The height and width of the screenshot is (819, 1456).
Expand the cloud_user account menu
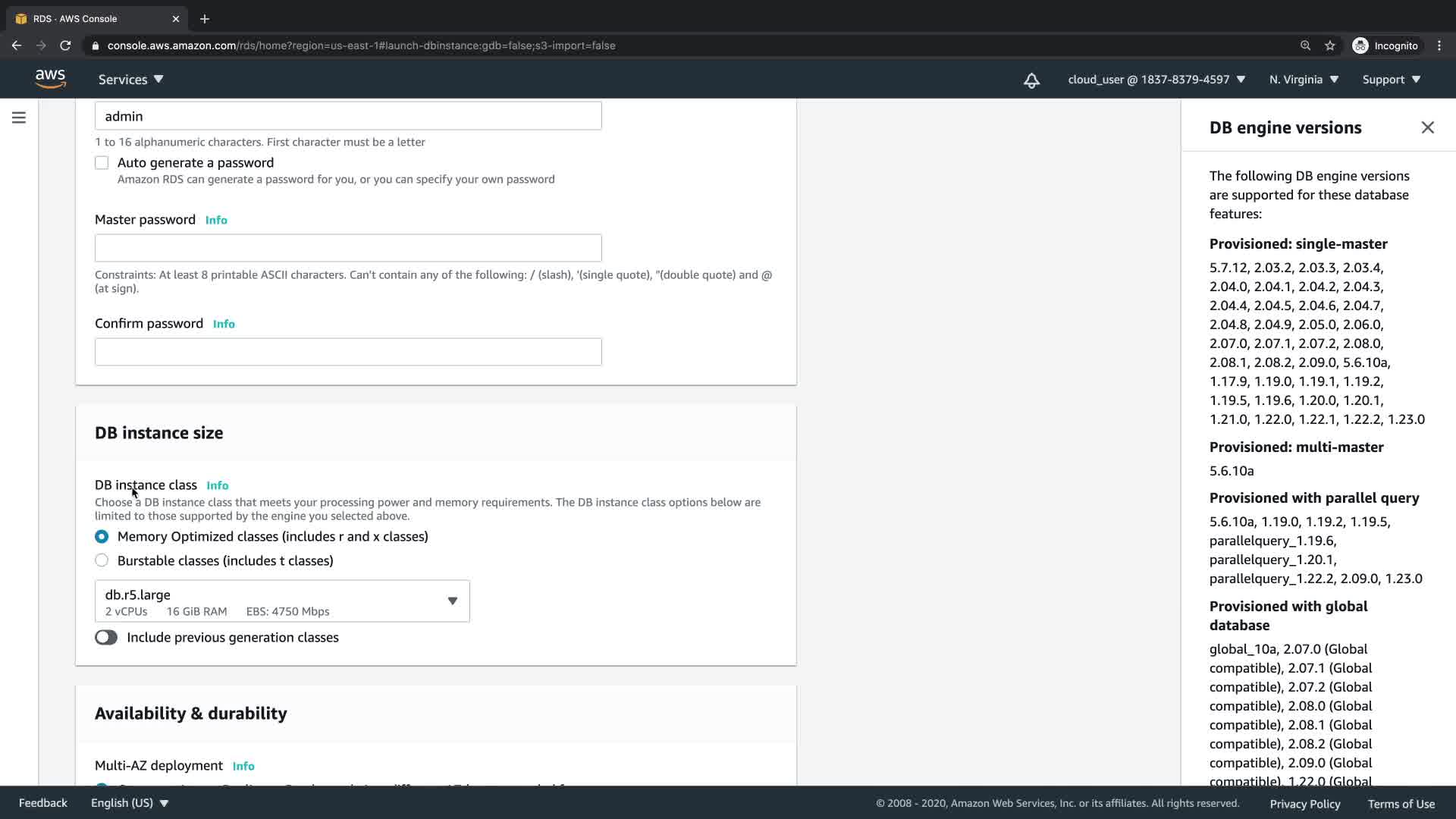point(1156,80)
